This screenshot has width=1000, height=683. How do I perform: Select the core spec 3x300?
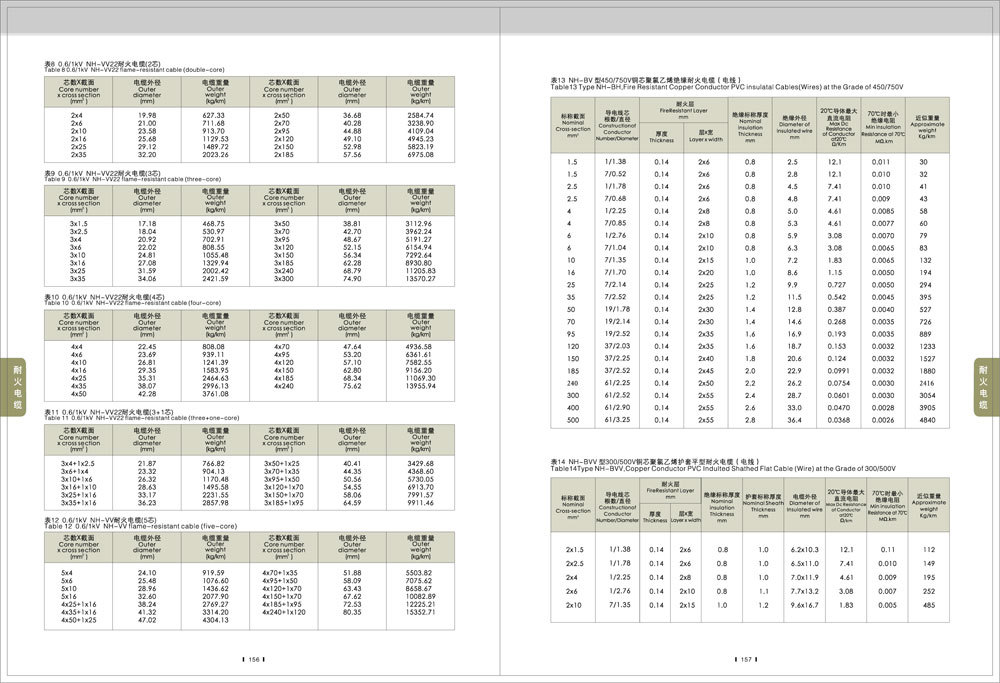click(x=284, y=279)
